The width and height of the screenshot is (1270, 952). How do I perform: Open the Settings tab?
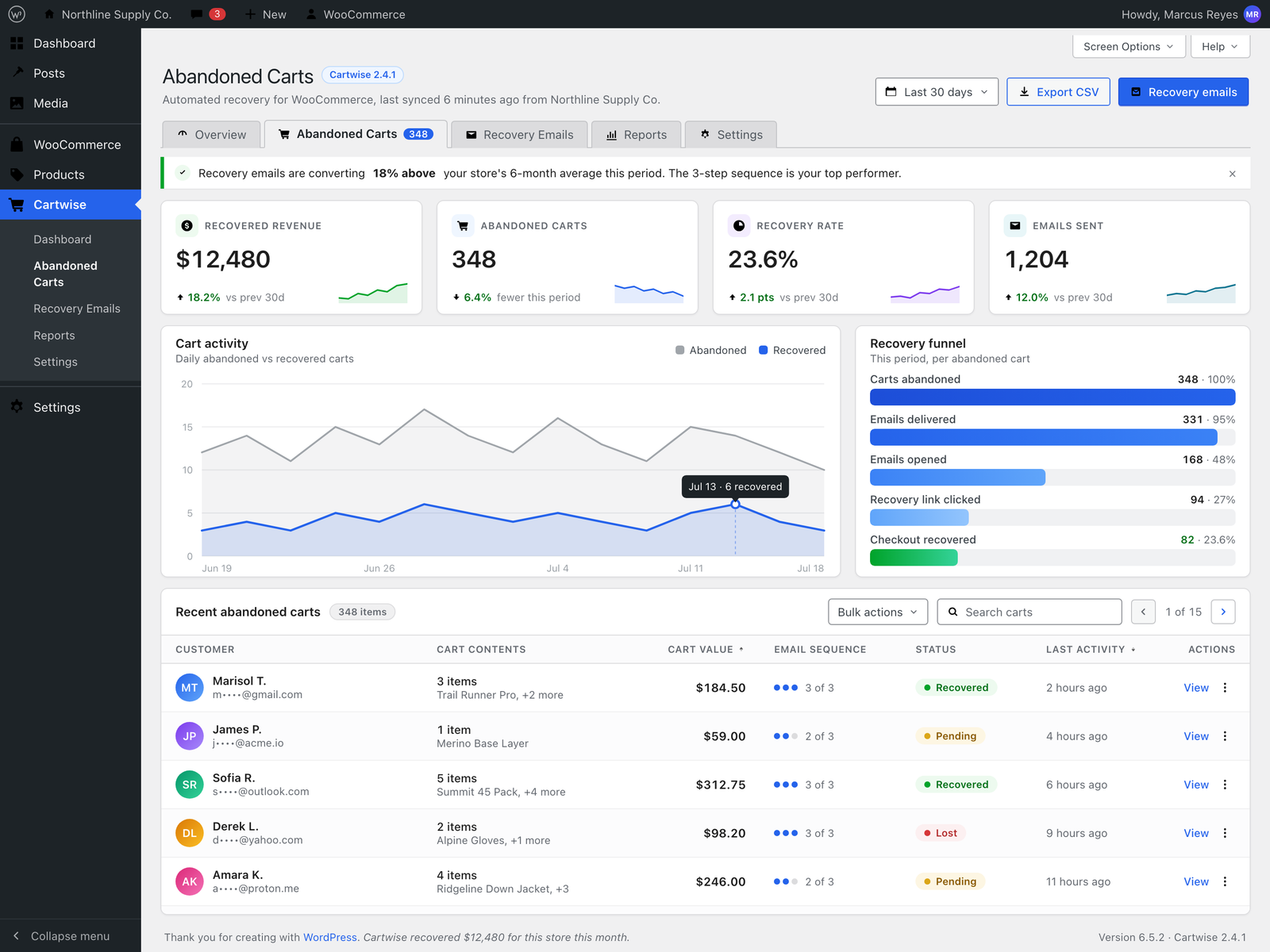pos(731,135)
